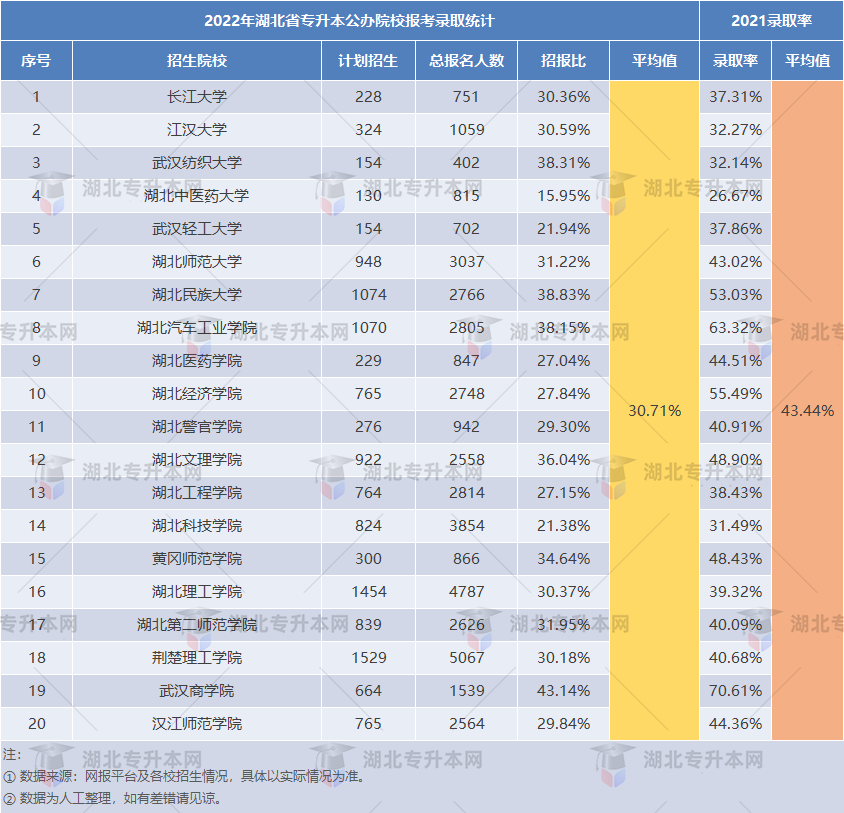Click the school name 湖北民族大学
Image resolution: width=844 pixels, height=813 pixels.
197,295
